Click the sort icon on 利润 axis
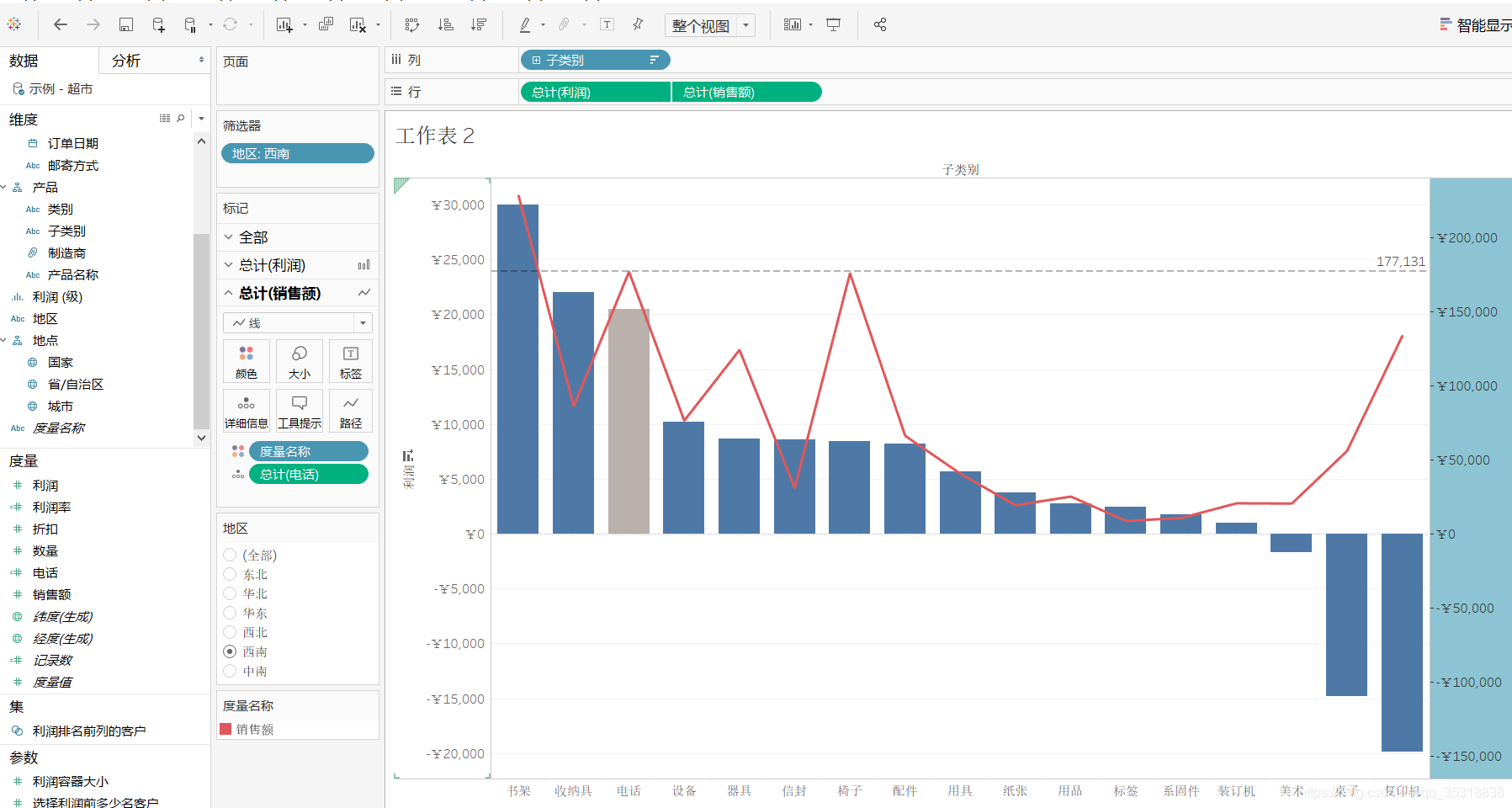 (x=408, y=455)
